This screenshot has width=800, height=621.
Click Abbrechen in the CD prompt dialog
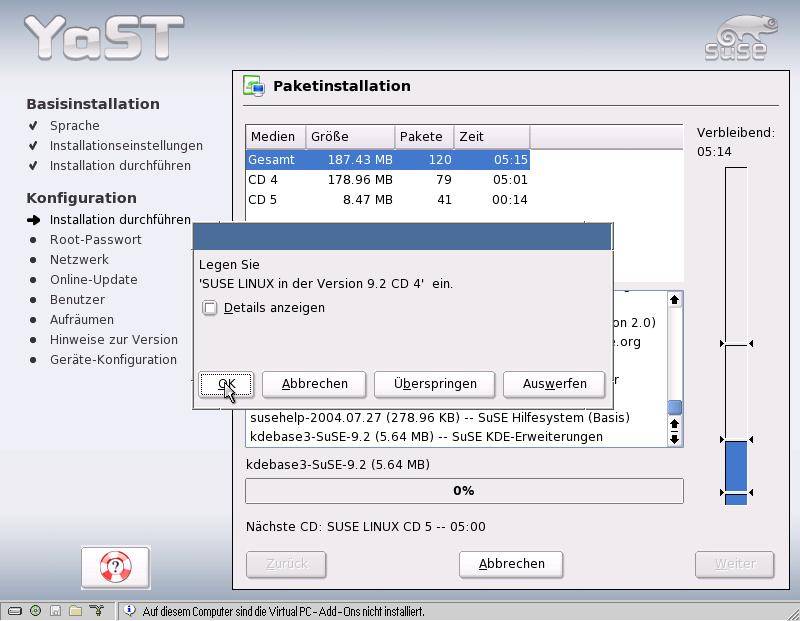[x=314, y=384]
